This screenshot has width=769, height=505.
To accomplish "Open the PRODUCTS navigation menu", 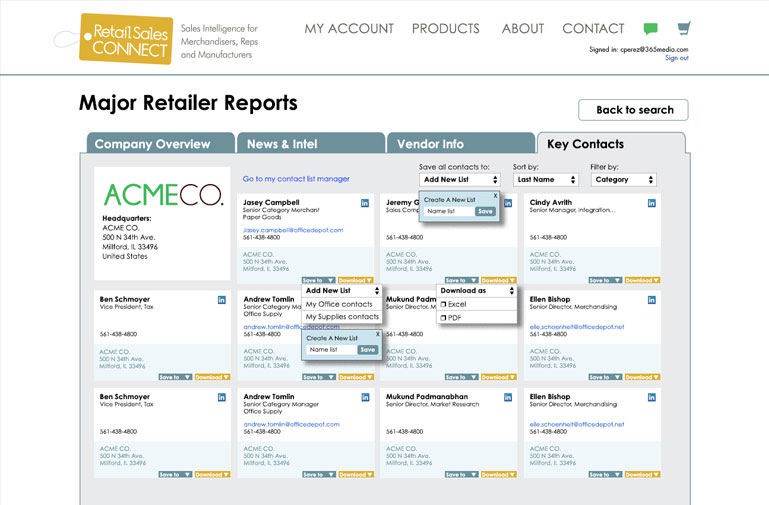I will [445, 29].
